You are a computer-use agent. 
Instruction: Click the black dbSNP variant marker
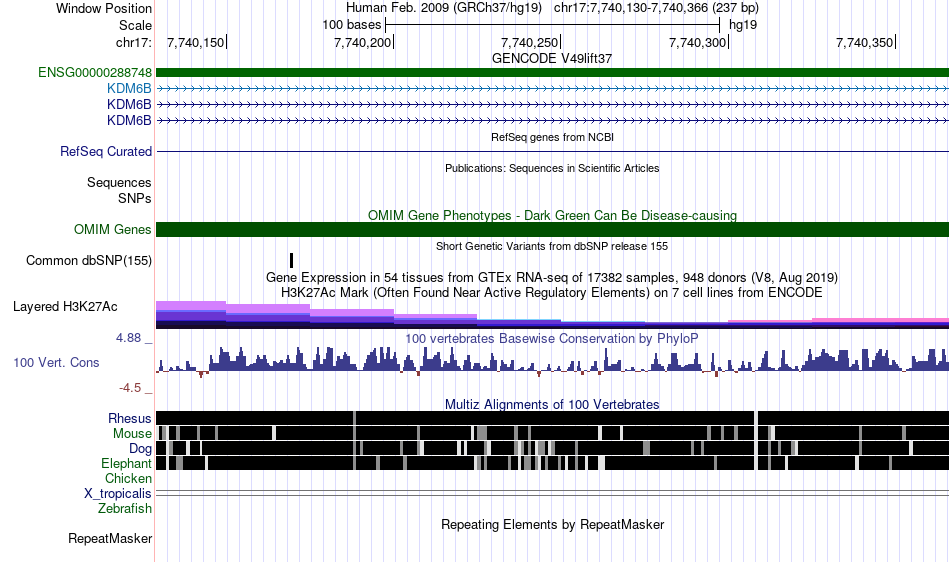(x=291, y=260)
